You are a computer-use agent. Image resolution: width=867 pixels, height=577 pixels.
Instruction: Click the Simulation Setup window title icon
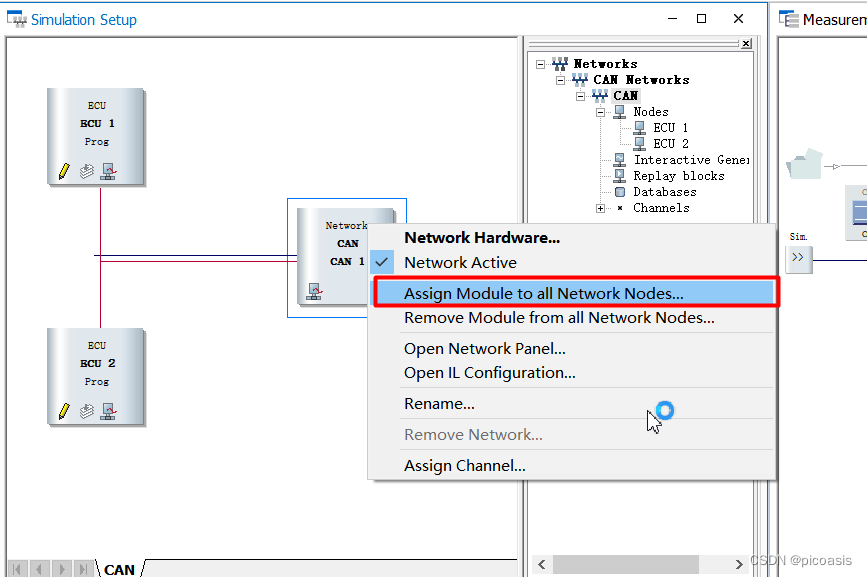point(17,19)
